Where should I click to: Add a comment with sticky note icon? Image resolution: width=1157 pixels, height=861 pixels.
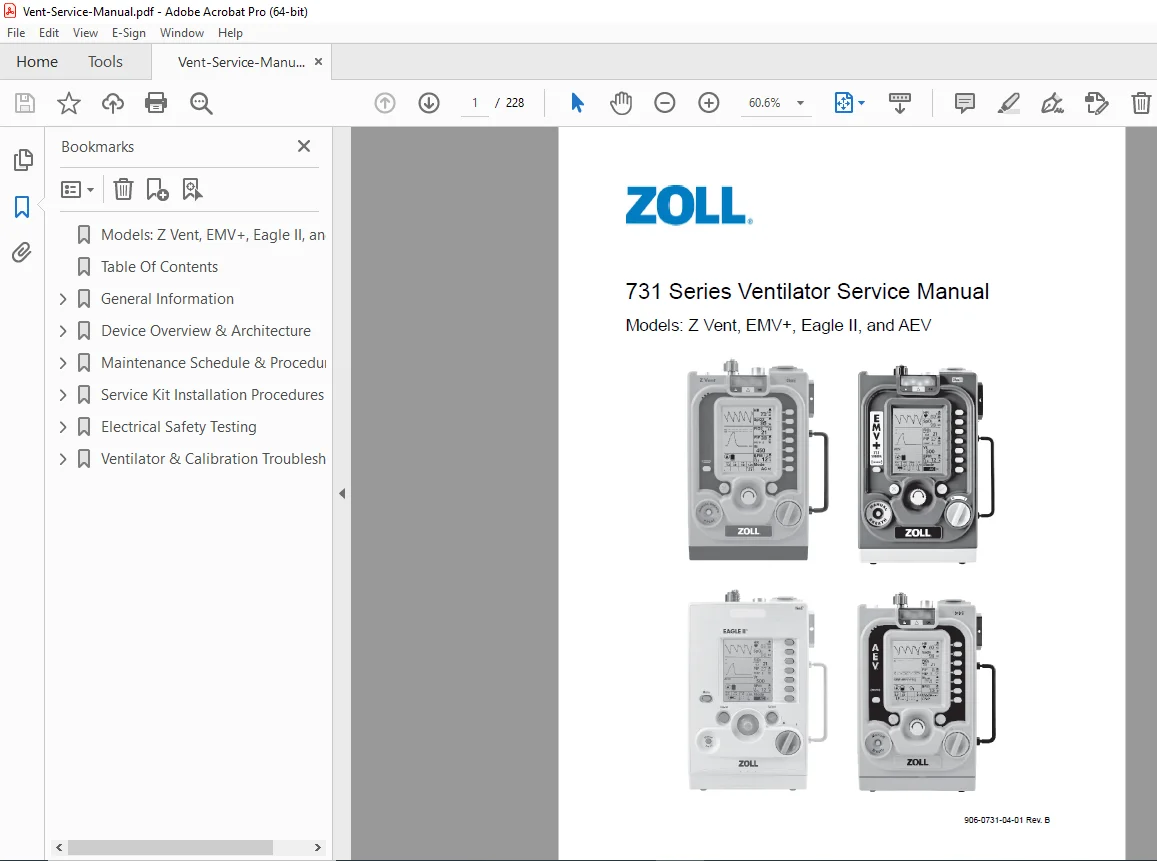point(964,103)
